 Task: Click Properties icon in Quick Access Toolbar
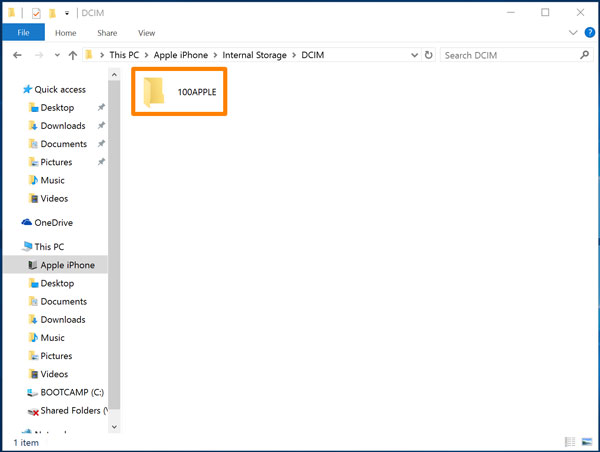click(36, 13)
